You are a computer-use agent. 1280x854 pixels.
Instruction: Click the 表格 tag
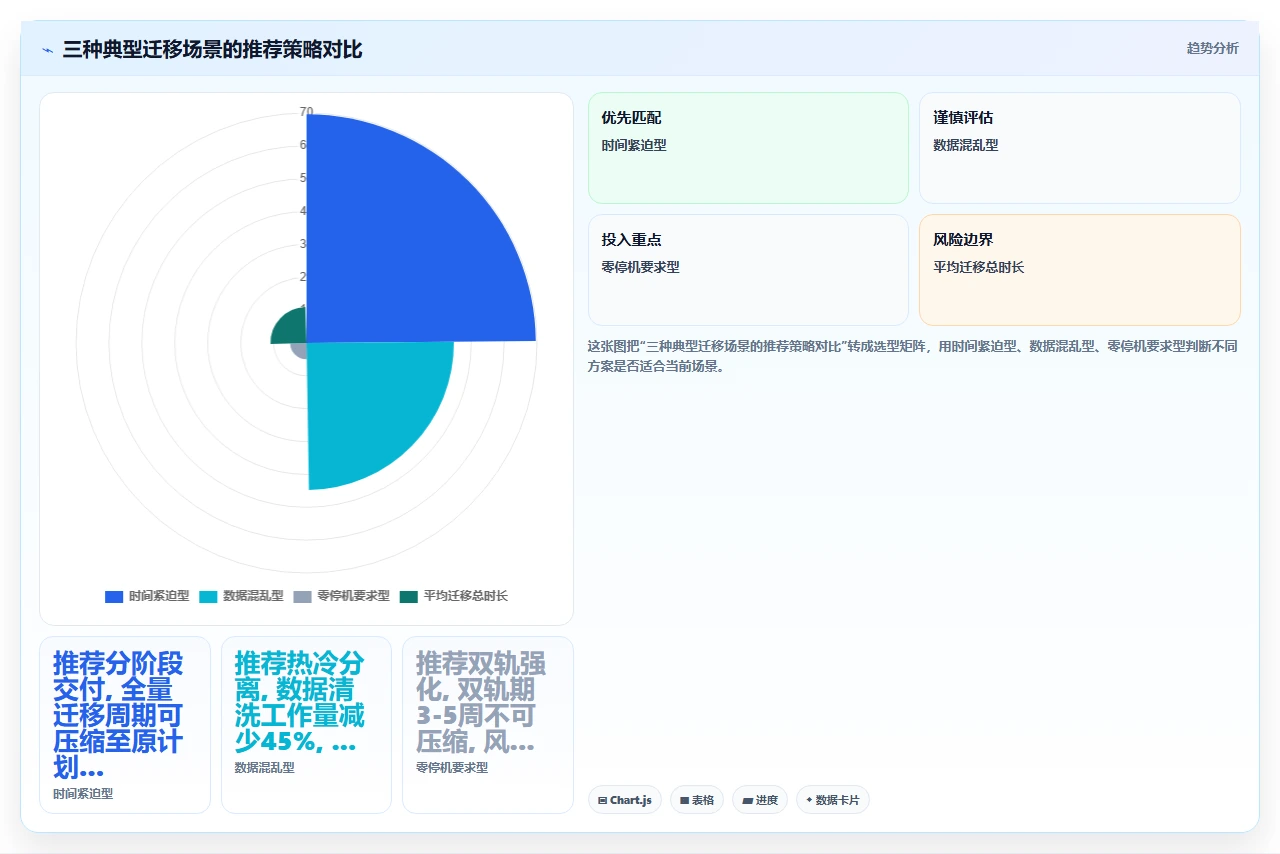(697, 800)
